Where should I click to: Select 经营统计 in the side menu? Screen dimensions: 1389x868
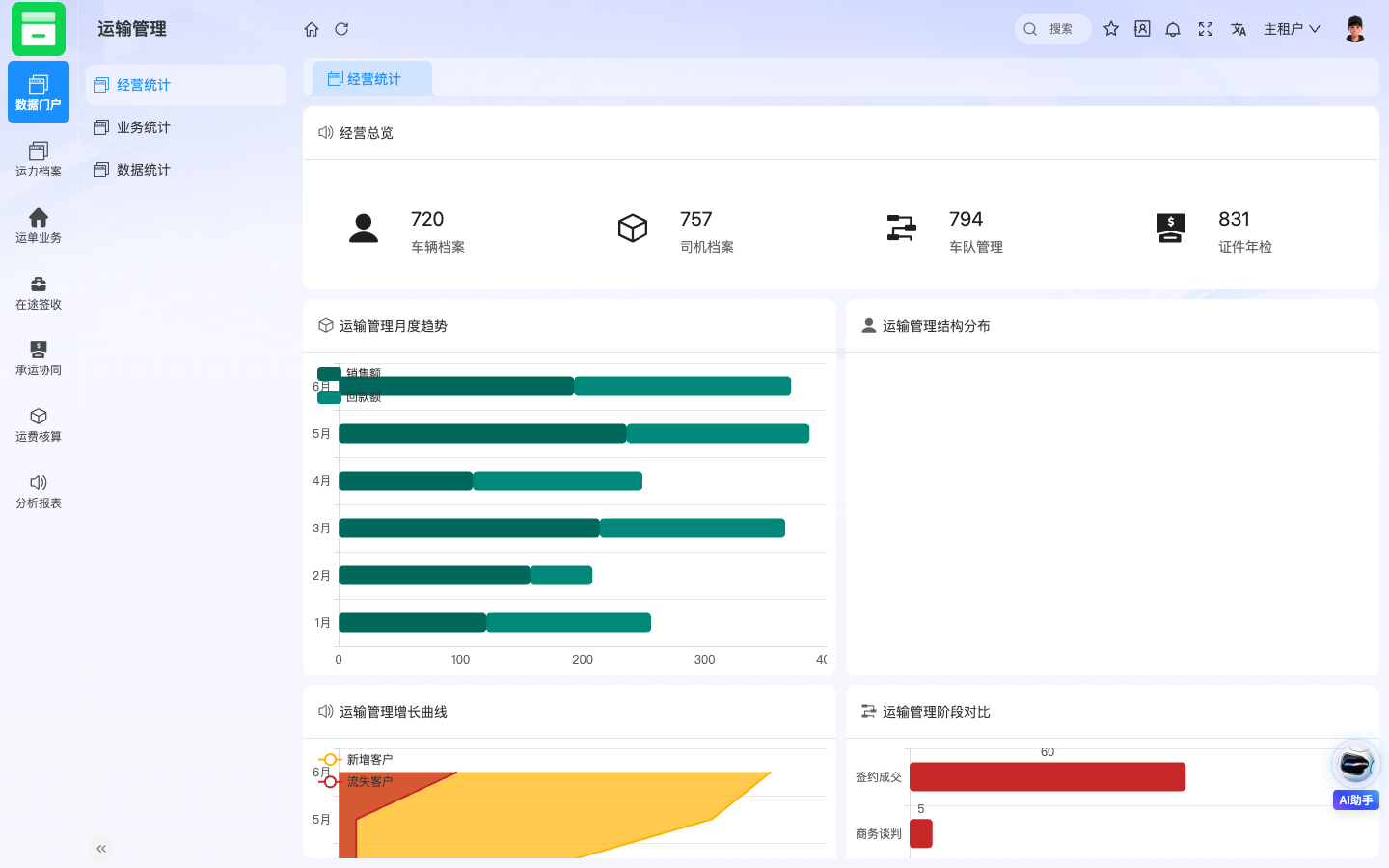[185, 85]
